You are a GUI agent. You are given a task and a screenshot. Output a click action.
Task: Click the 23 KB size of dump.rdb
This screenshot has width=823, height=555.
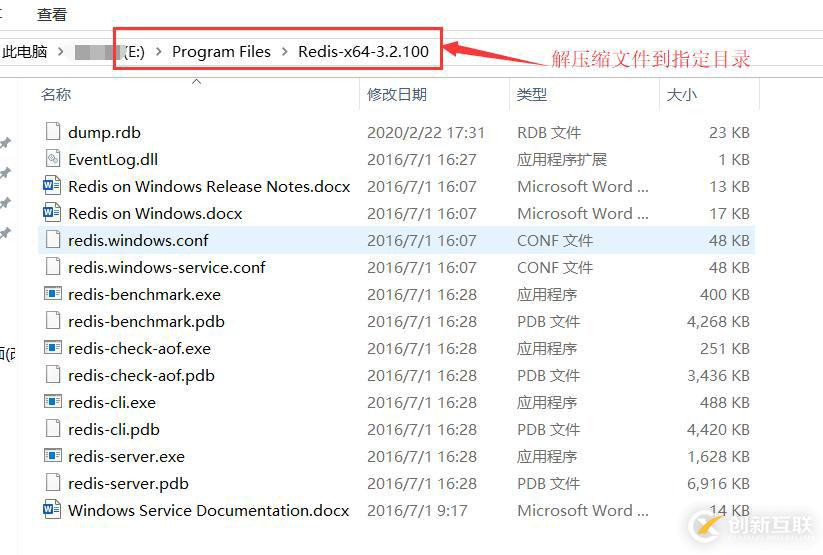click(x=729, y=132)
